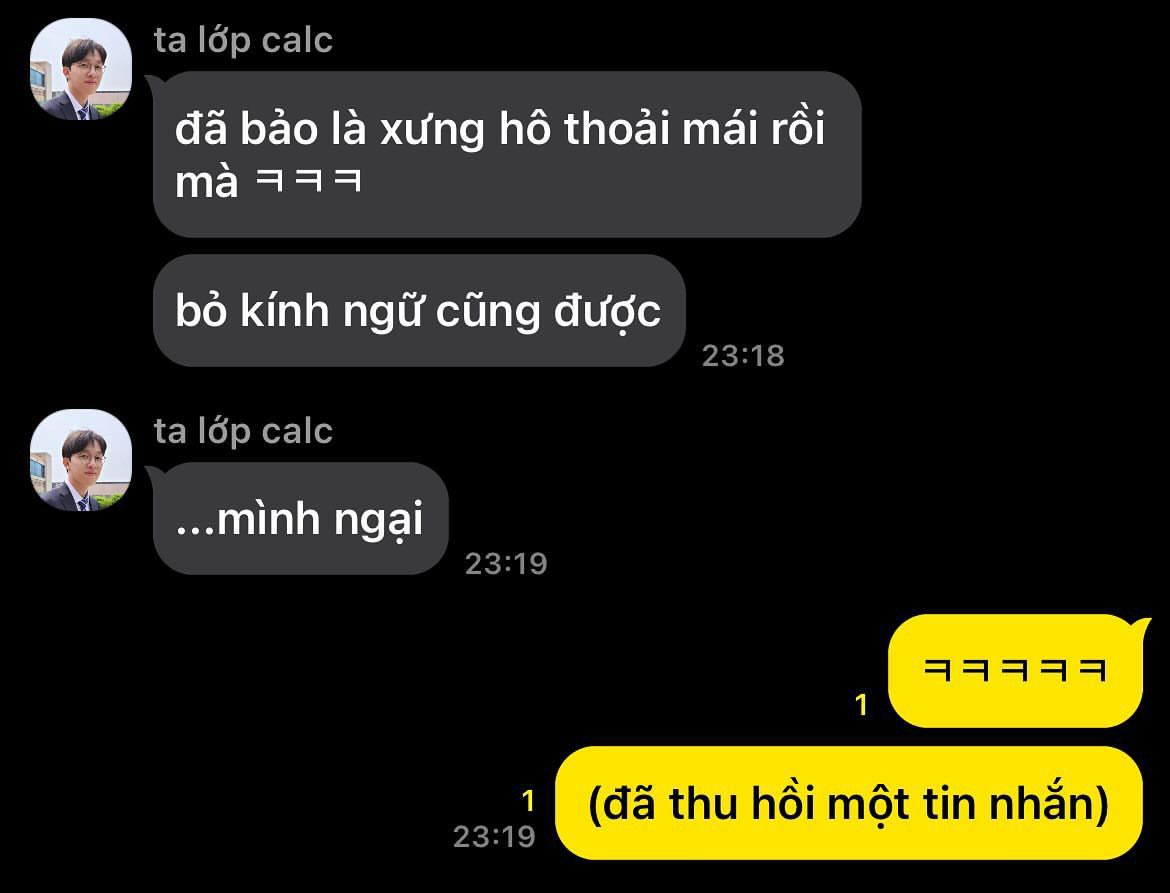Select the message starting with đã bảo là xưng hô
This screenshot has width=1170, height=893.
tap(507, 154)
